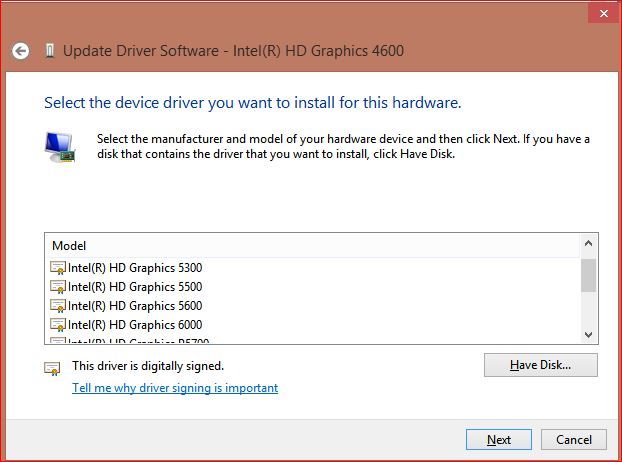Click the certificate icon beside HD Graphics 5300
Screen dimensions: 622x462
(58, 268)
